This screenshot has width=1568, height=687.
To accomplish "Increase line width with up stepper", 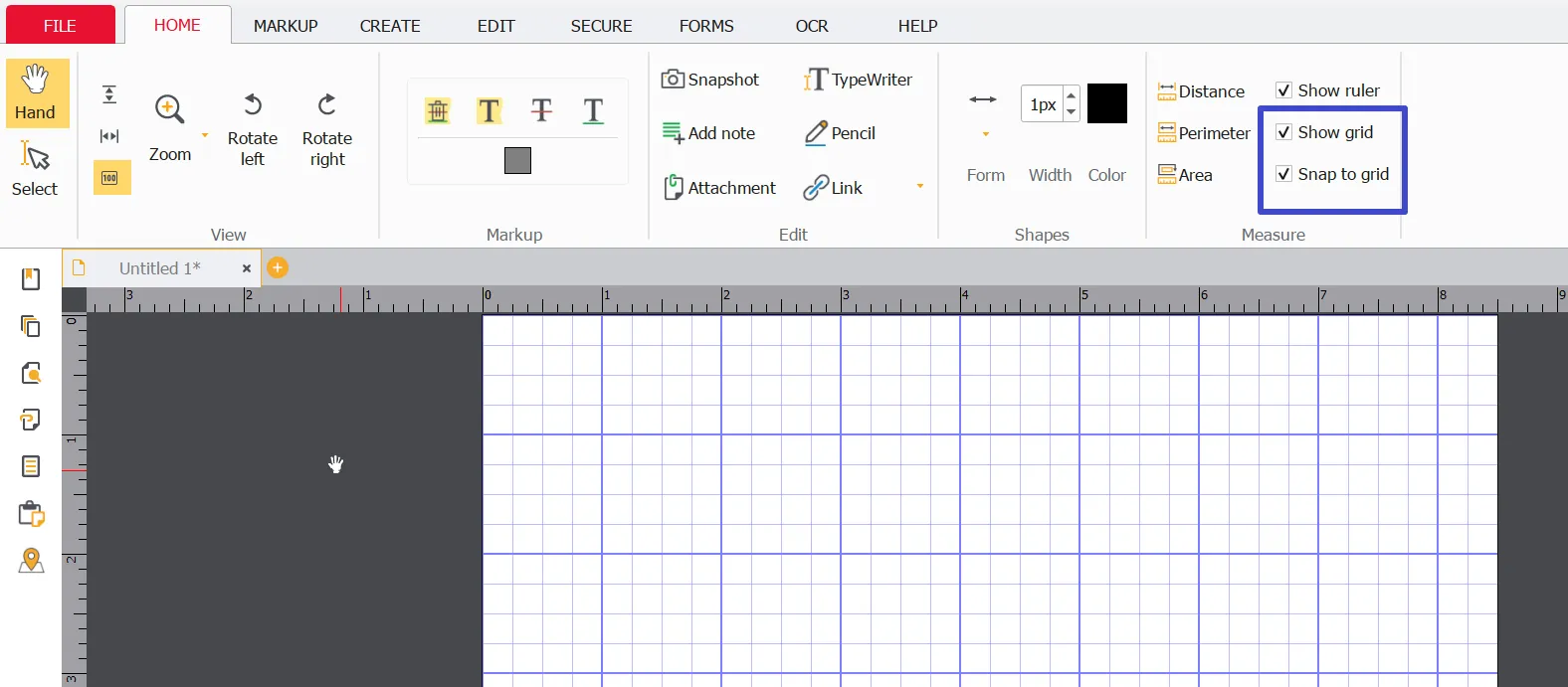I will pos(1072,95).
